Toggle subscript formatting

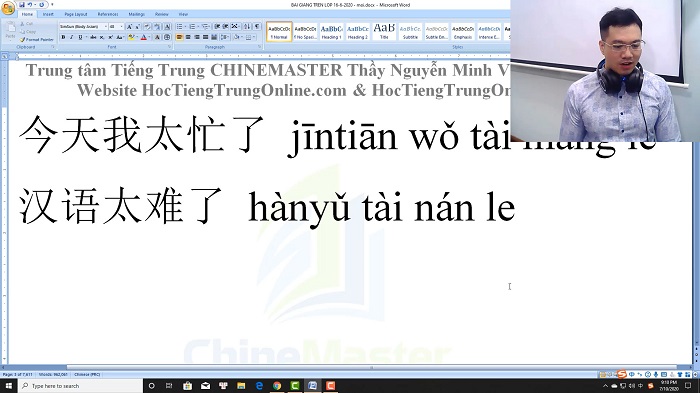(x=102, y=37)
